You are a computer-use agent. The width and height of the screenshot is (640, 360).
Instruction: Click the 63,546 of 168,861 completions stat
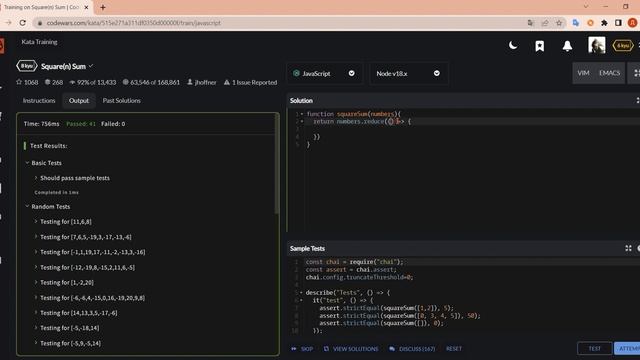tap(151, 82)
